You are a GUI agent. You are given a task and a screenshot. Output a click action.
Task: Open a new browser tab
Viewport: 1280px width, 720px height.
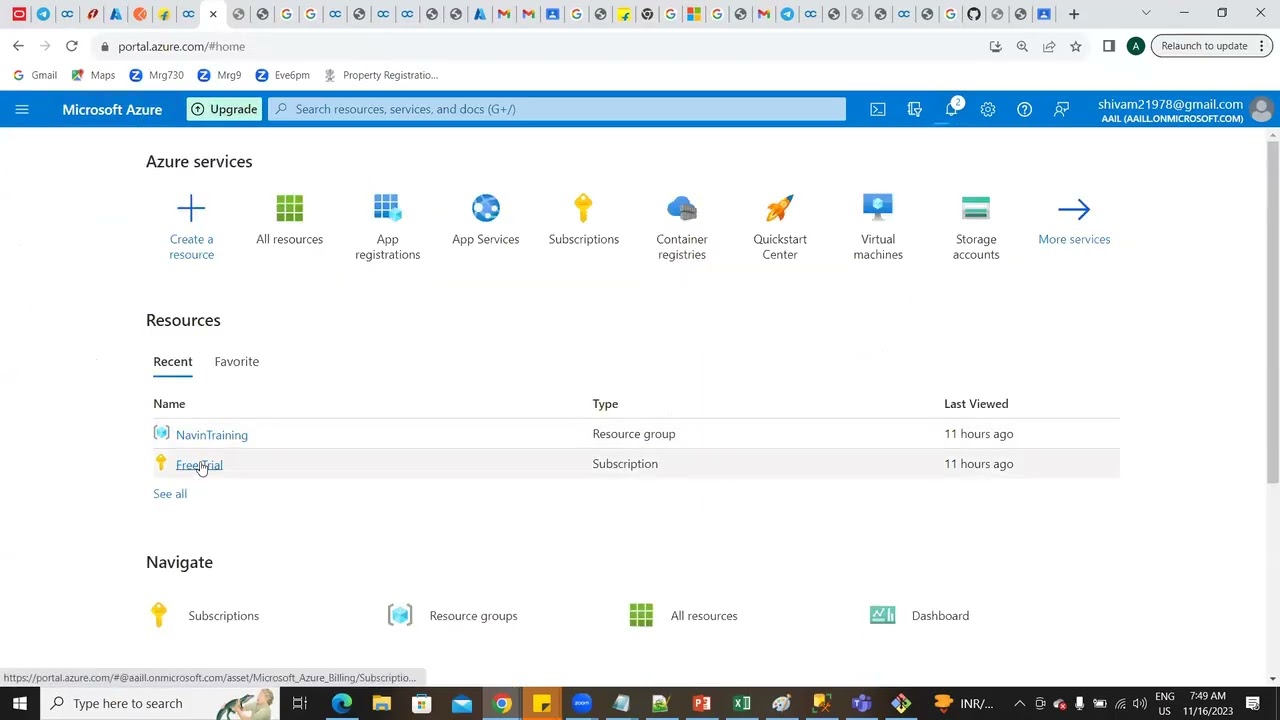point(1073,14)
